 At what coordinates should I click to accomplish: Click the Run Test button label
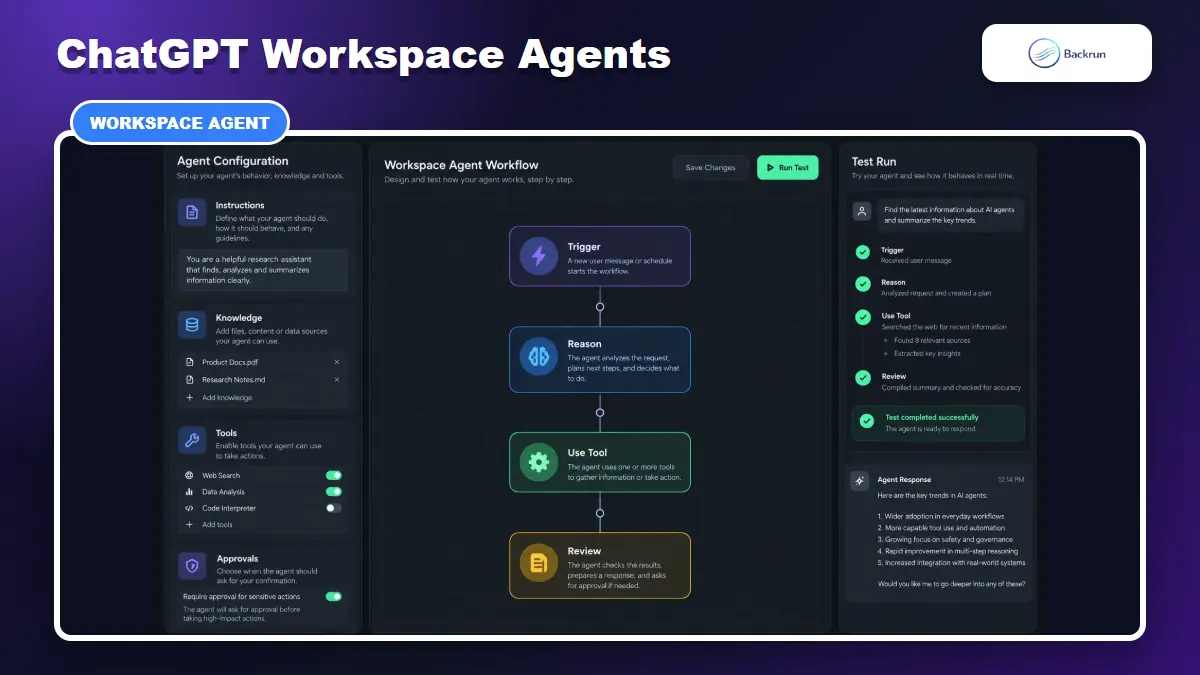(794, 168)
